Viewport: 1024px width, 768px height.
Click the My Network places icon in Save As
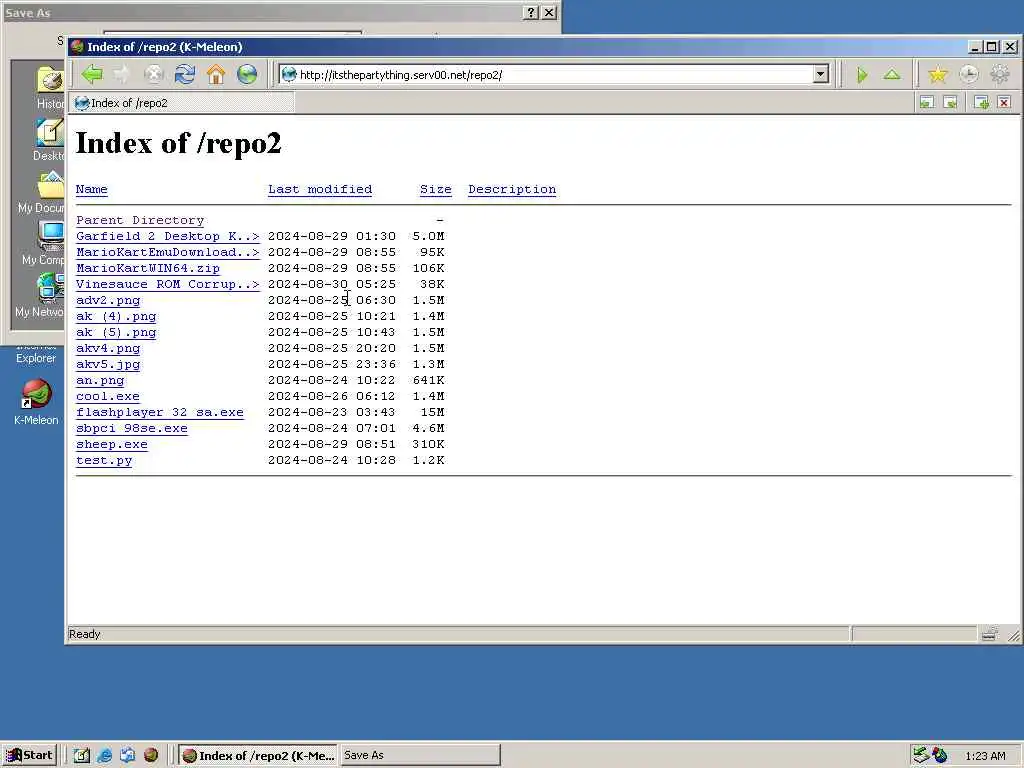[x=50, y=288]
